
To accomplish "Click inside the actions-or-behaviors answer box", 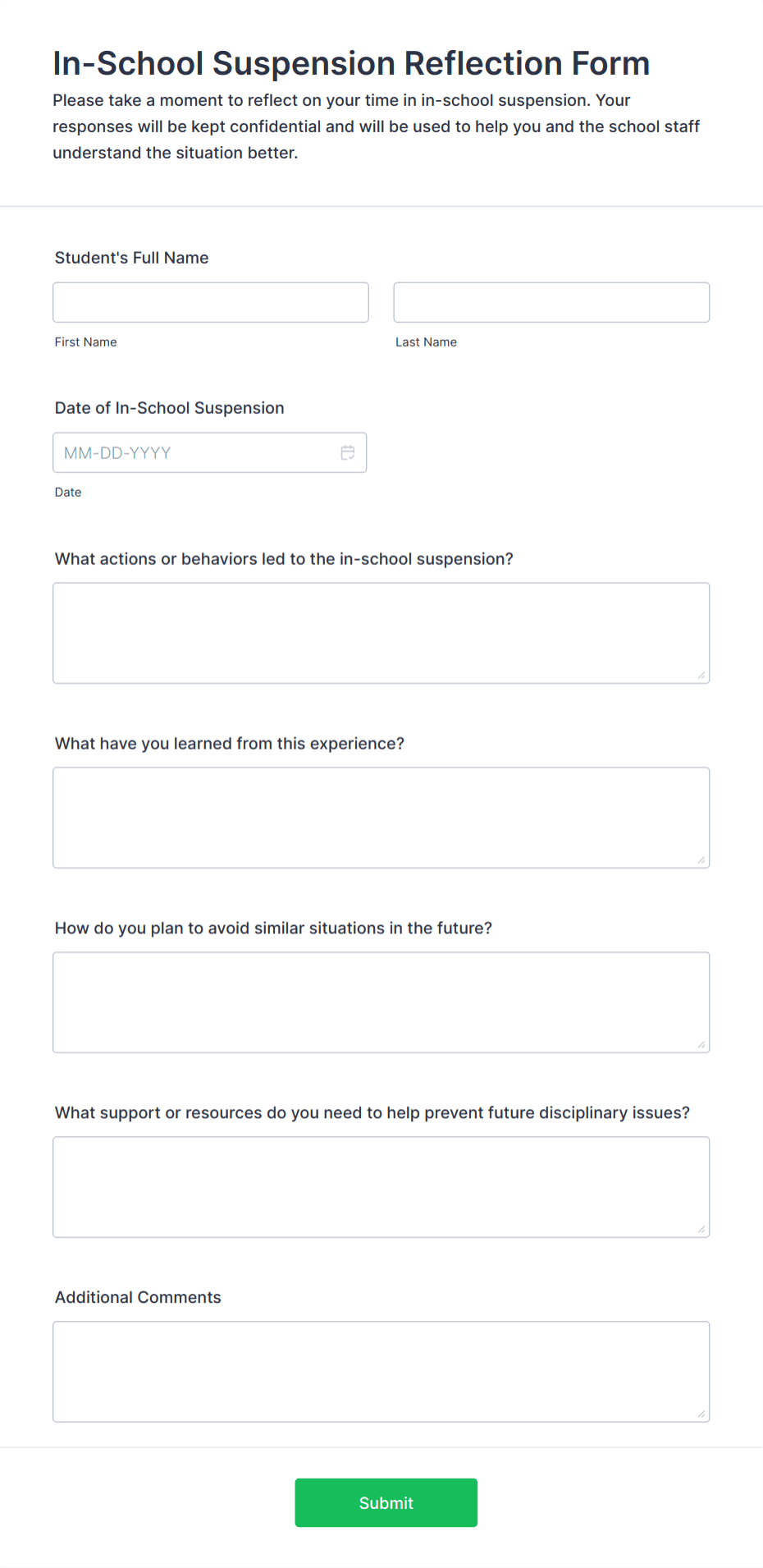I will (x=381, y=632).
